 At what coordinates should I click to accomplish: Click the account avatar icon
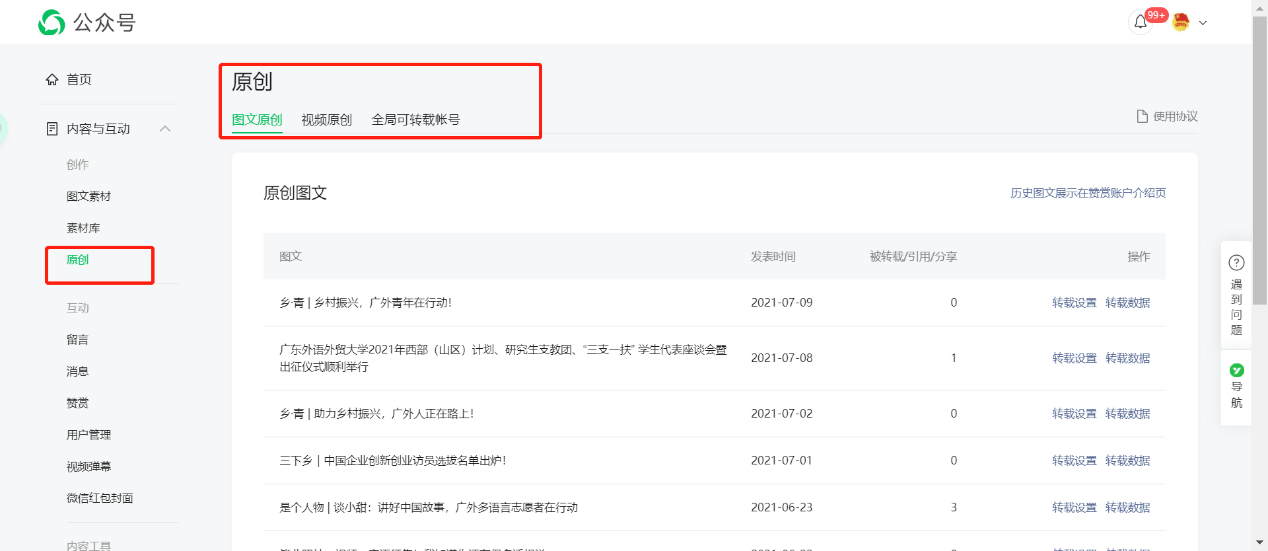(x=1181, y=23)
